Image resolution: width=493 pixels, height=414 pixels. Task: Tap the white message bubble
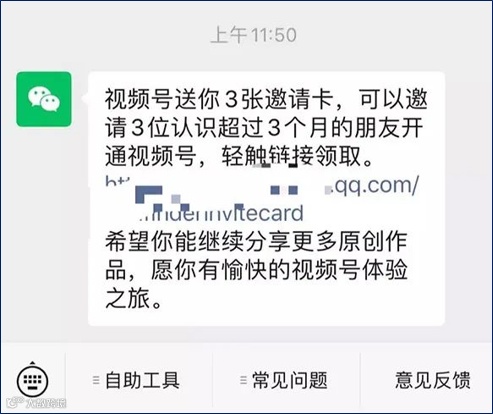(x=266, y=199)
